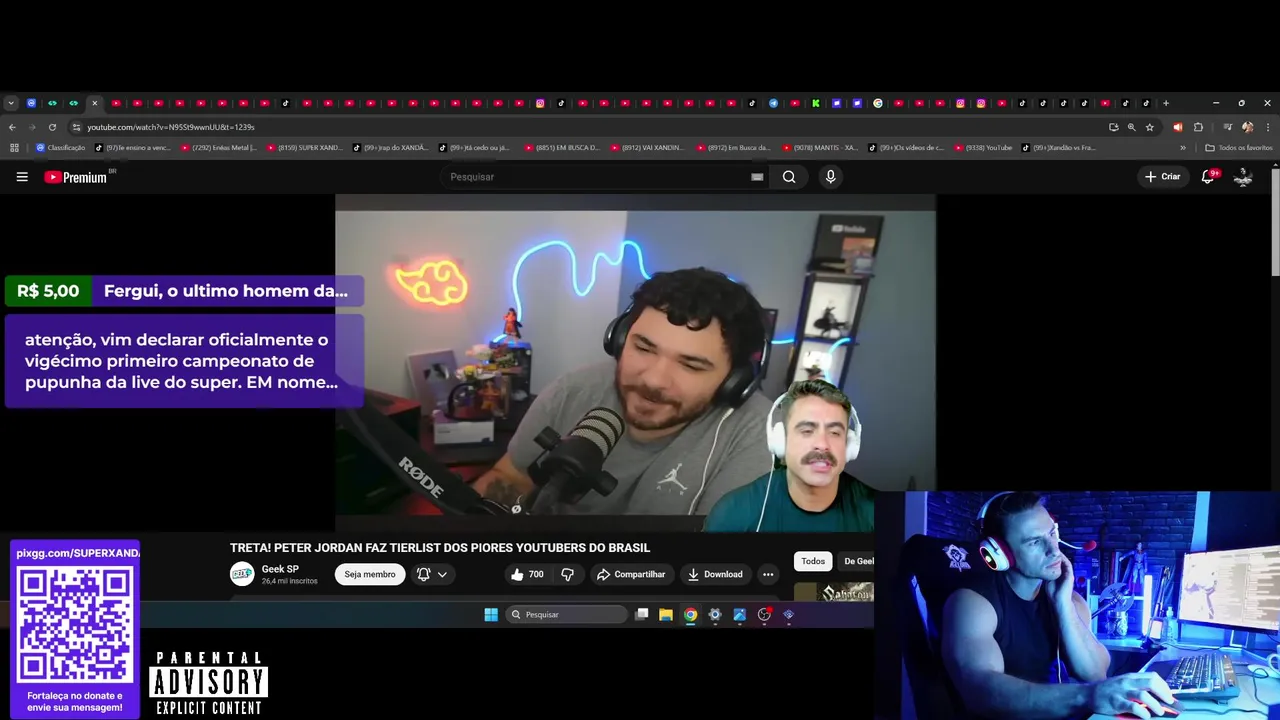Click the install/cast icon in address bar
1280x720 pixels.
coord(1113,127)
